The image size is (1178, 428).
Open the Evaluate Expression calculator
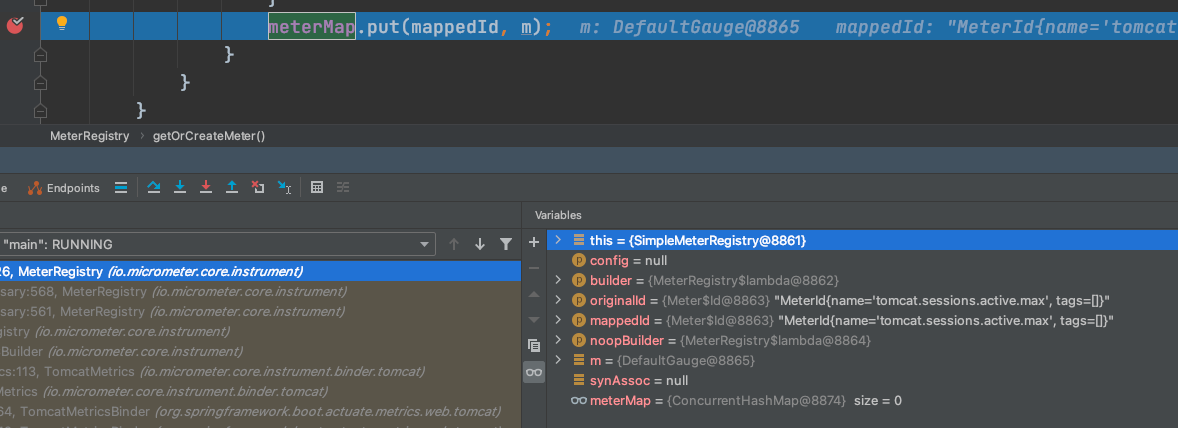click(317, 188)
